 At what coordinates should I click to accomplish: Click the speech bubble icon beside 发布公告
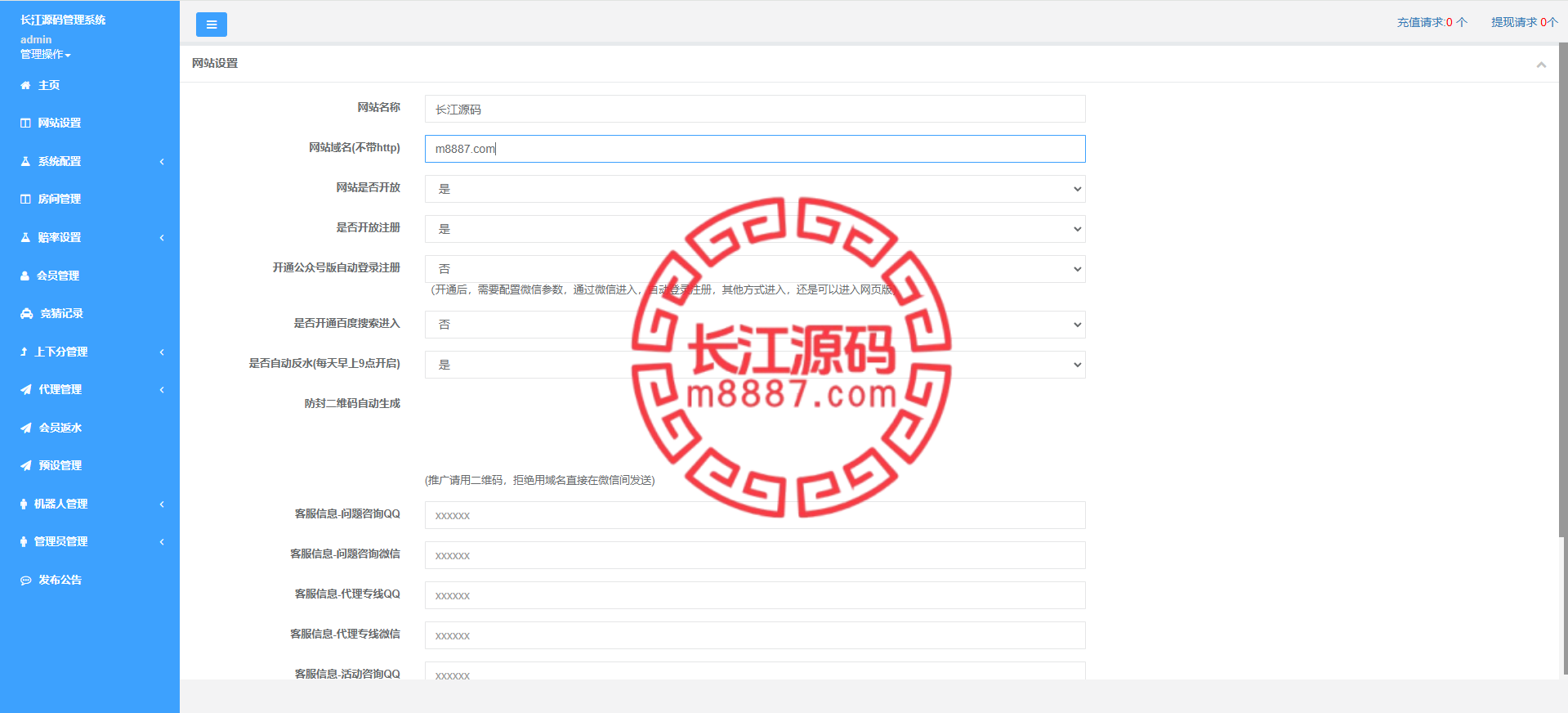point(26,580)
